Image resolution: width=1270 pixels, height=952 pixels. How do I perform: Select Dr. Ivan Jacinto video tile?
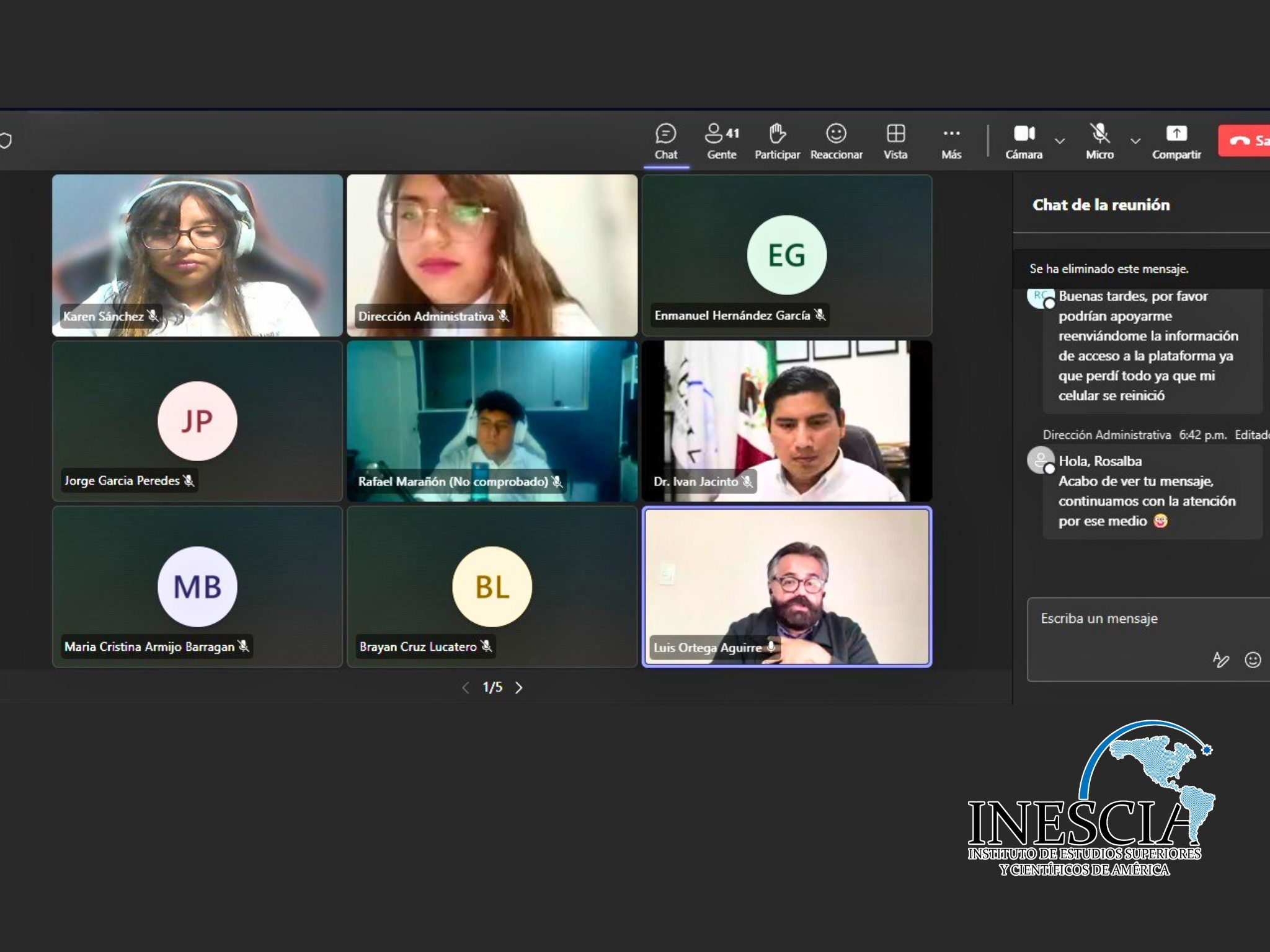pos(786,421)
